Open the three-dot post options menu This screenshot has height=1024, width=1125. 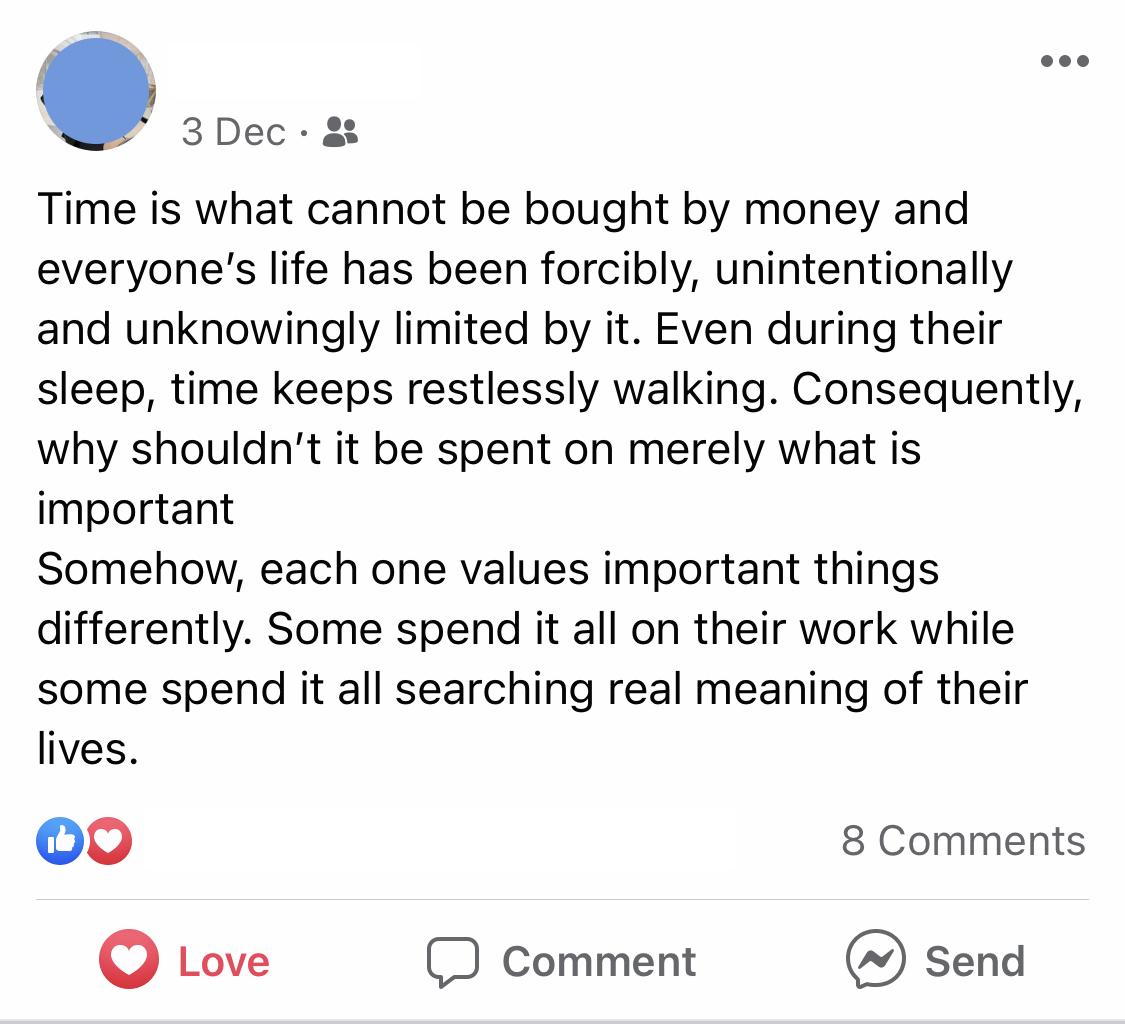(x=1065, y=61)
